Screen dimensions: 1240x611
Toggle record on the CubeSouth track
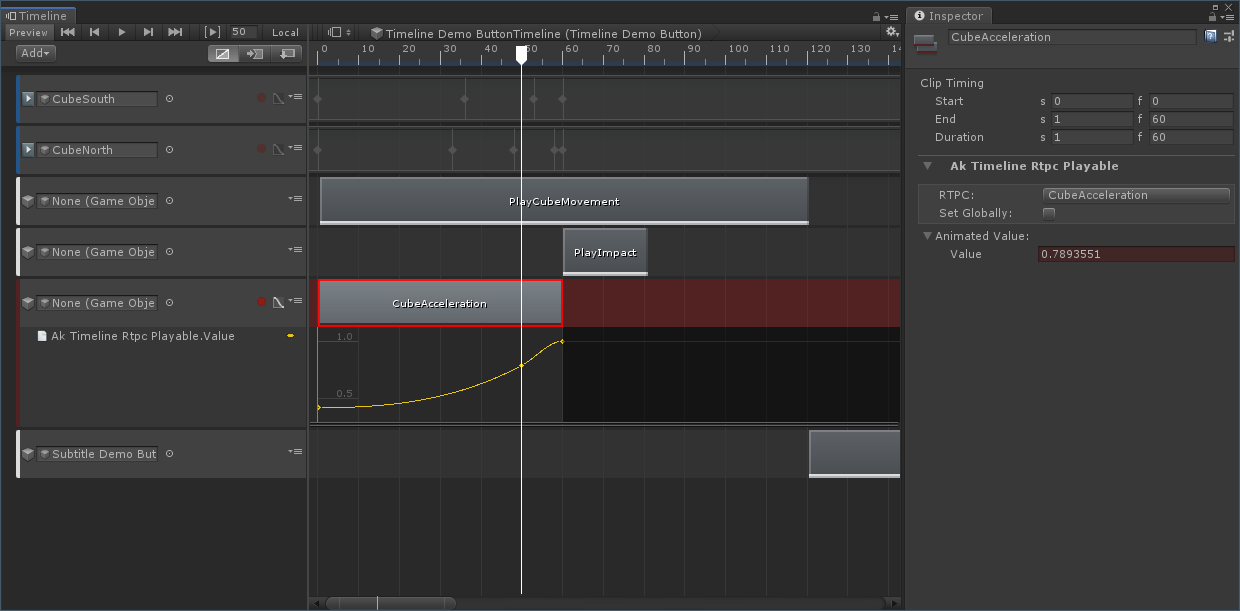pos(262,98)
